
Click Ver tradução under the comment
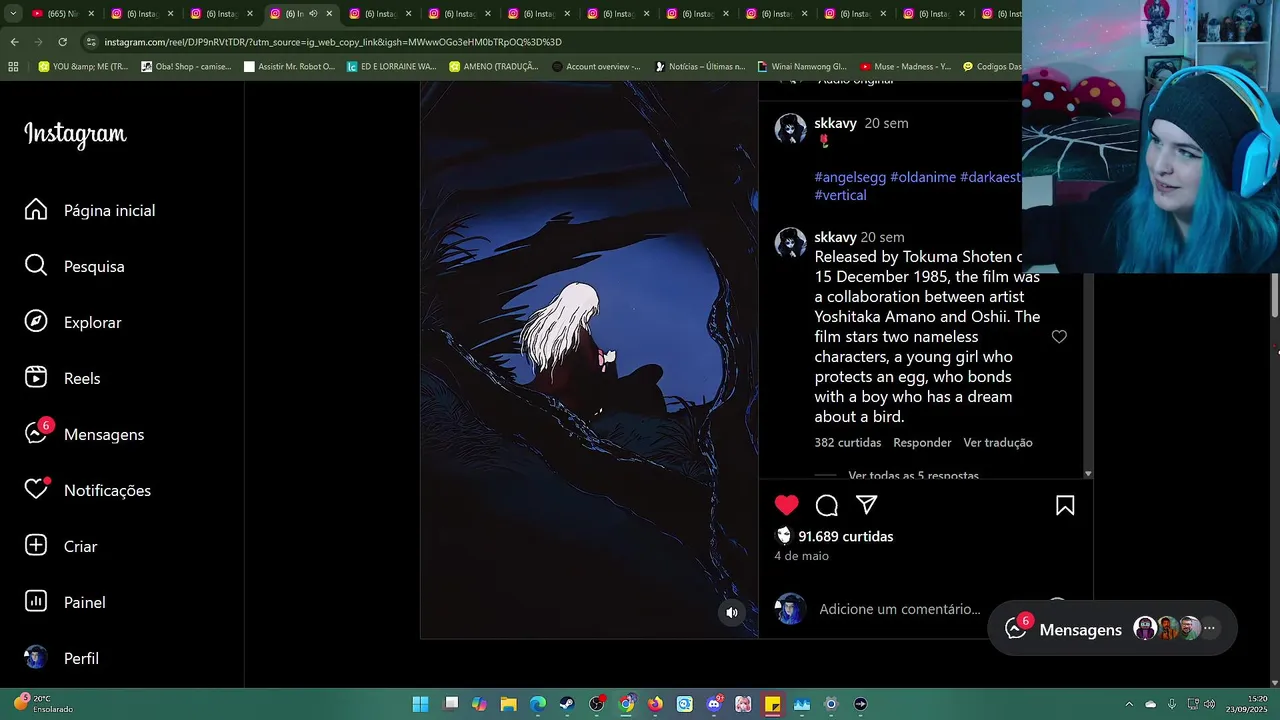998,442
